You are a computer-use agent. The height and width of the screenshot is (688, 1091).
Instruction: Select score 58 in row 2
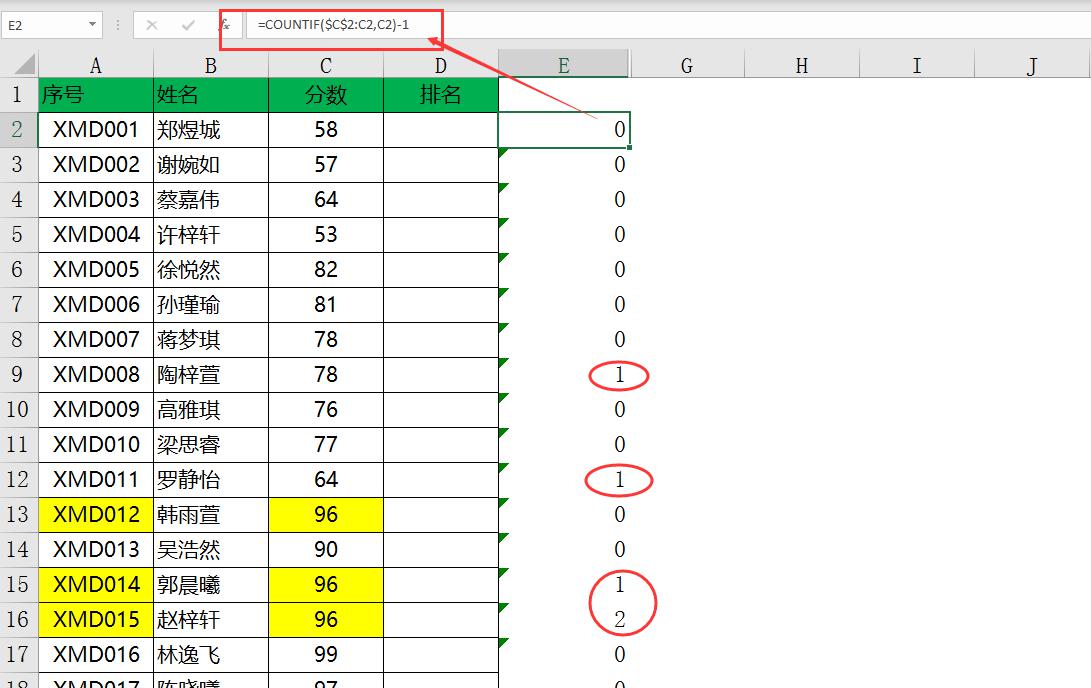click(326, 129)
